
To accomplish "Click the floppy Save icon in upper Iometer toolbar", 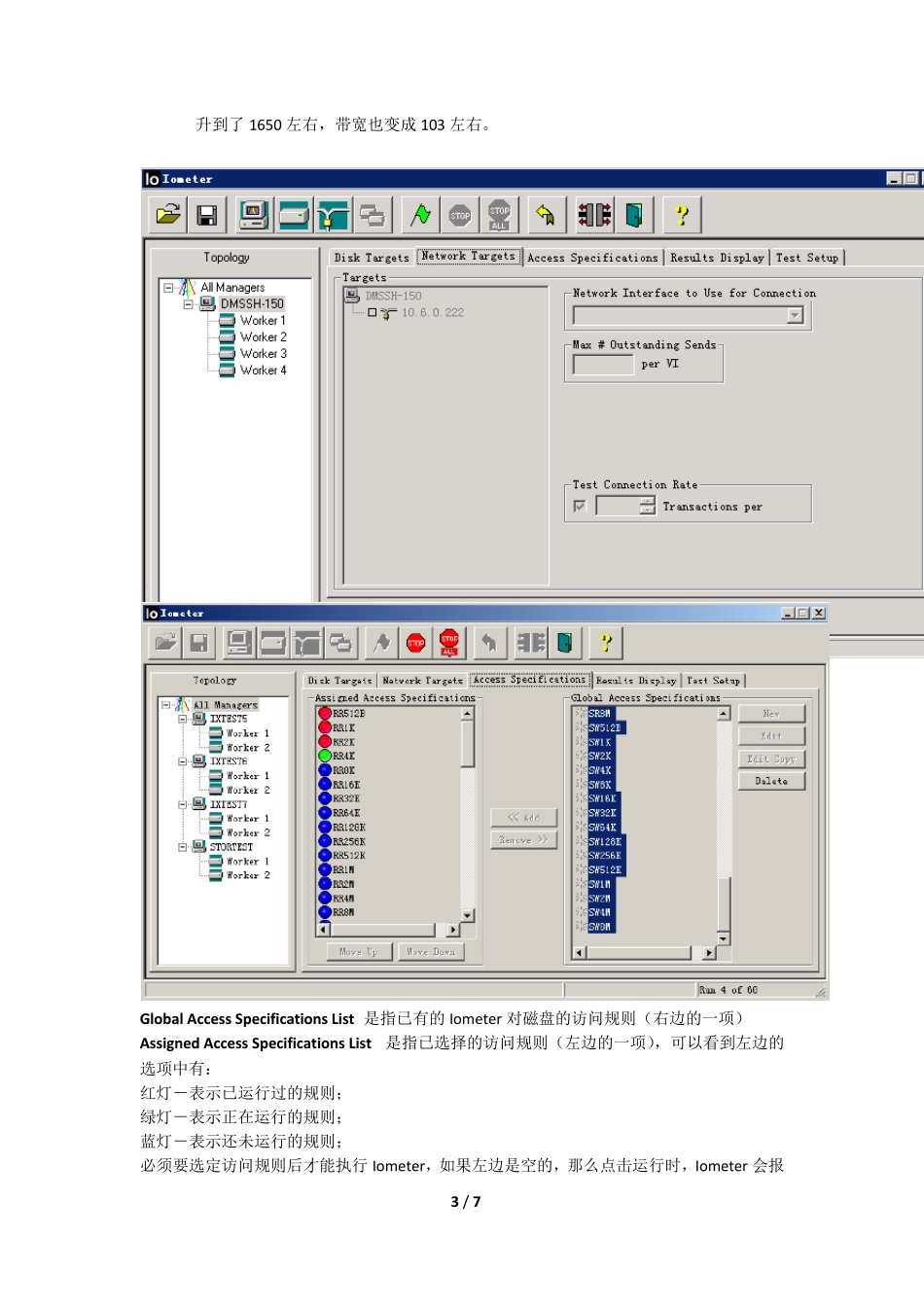I will (x=206, y=215).
